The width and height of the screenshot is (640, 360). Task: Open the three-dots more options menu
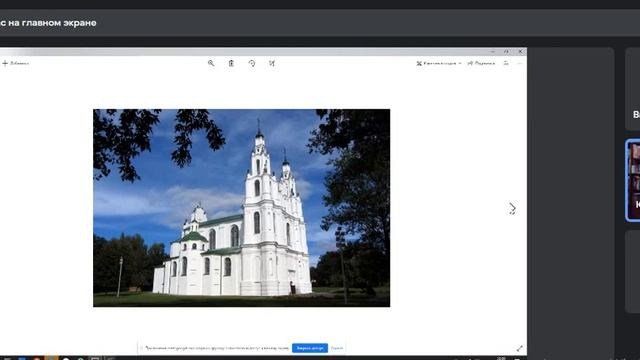pos(519,63)
